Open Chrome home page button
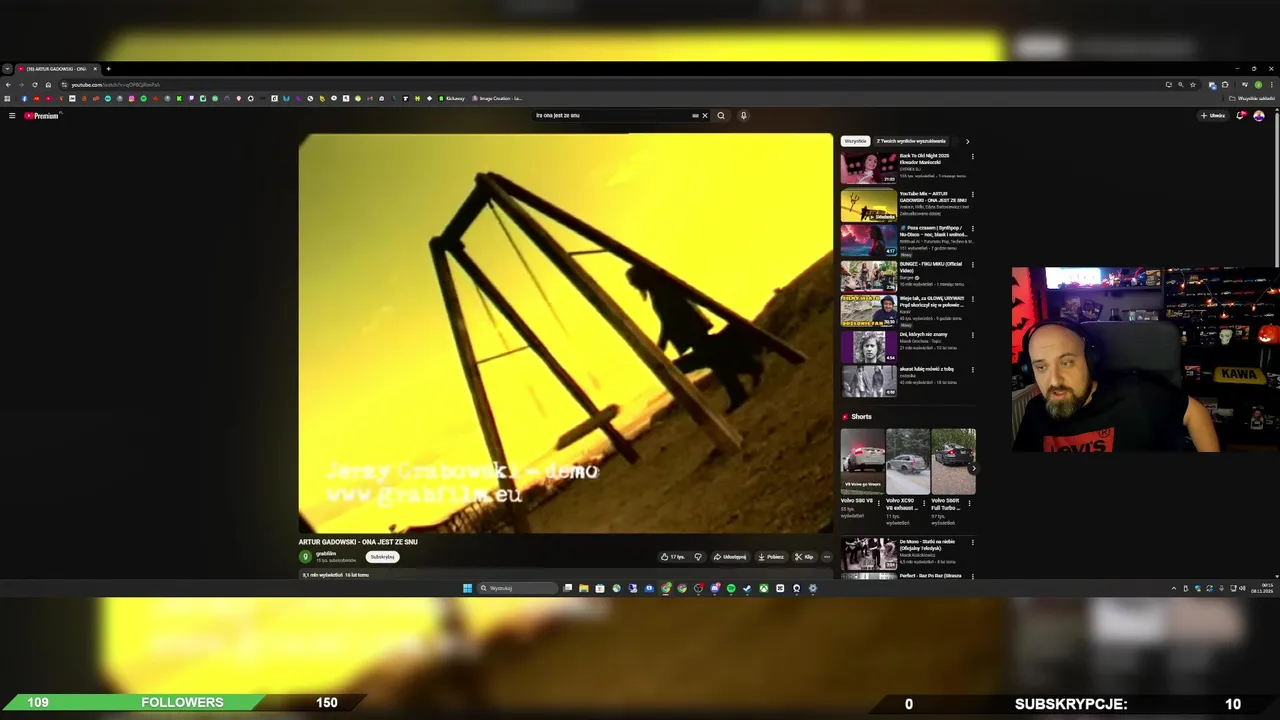The image size is (1280, 720). click(48, 85)
